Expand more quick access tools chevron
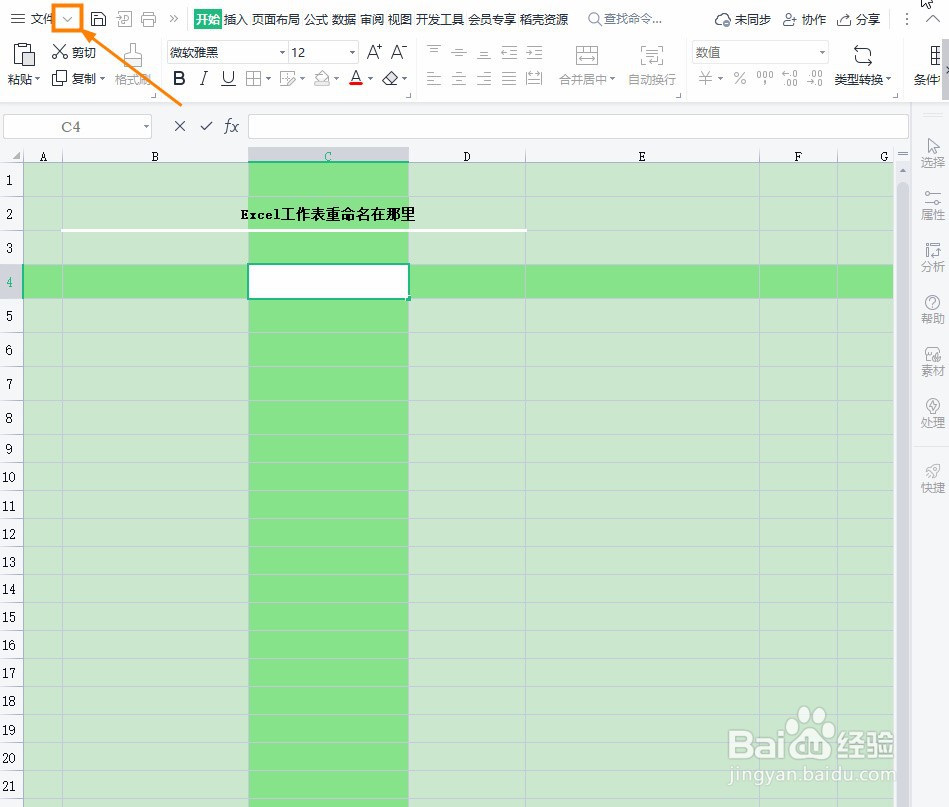Image resolution: width=949 pixels, height=807 pixels. point(174,19)
